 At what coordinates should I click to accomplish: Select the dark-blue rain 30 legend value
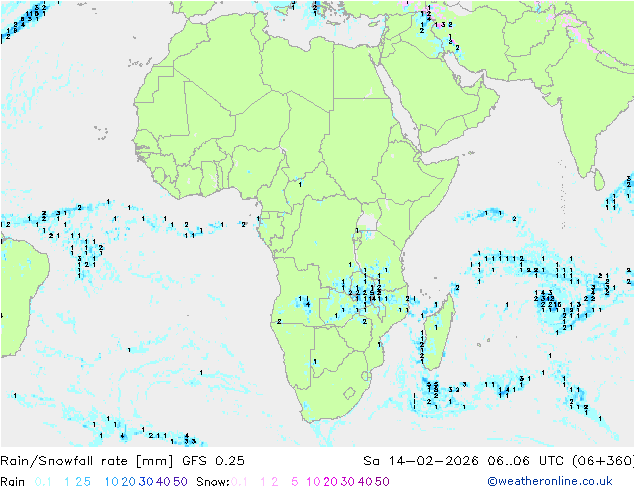pyautogui.click(x=146, y=482)
